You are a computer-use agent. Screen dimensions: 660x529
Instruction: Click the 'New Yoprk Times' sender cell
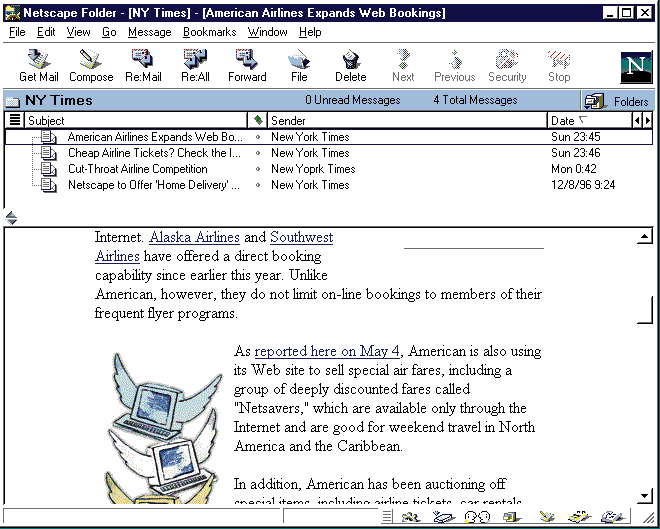tap(313, 169)
